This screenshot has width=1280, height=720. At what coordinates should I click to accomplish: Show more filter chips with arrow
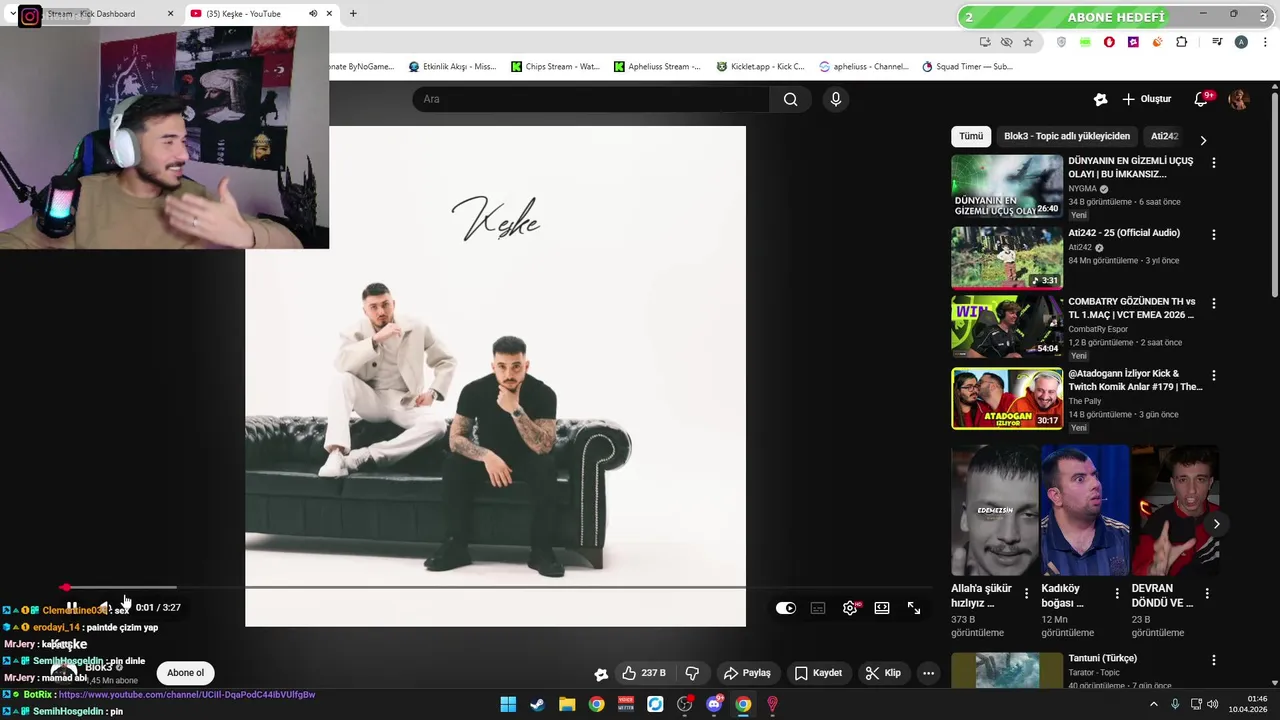(1203, 140)
